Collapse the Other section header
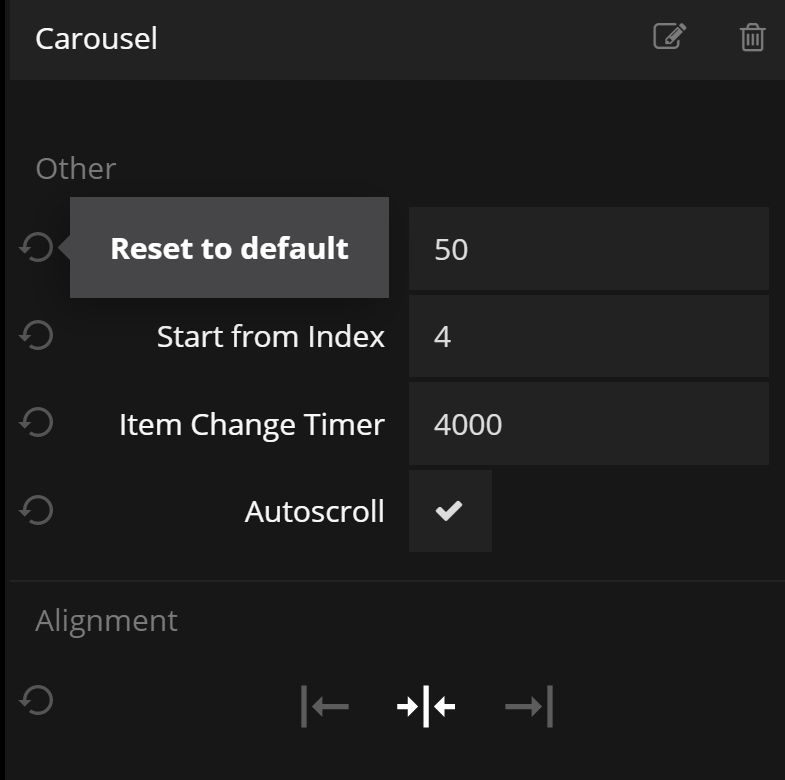The height and width of the screenshot is (780, 785). pos(76,168)
